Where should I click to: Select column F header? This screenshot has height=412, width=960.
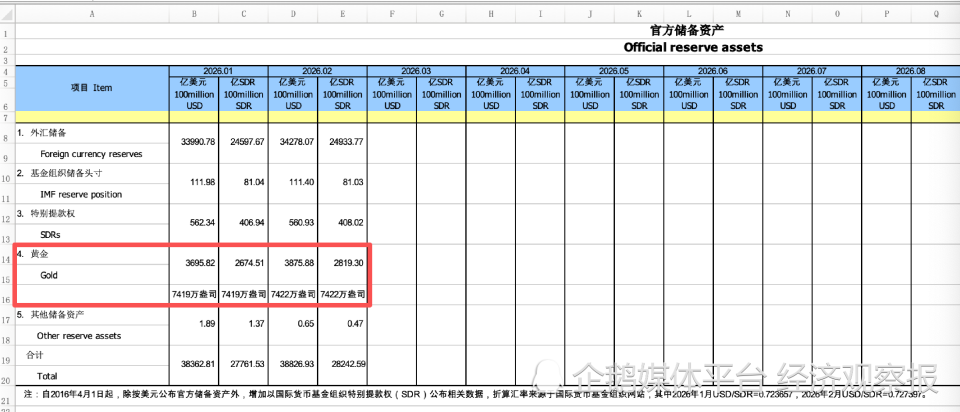tap(392, 15)
